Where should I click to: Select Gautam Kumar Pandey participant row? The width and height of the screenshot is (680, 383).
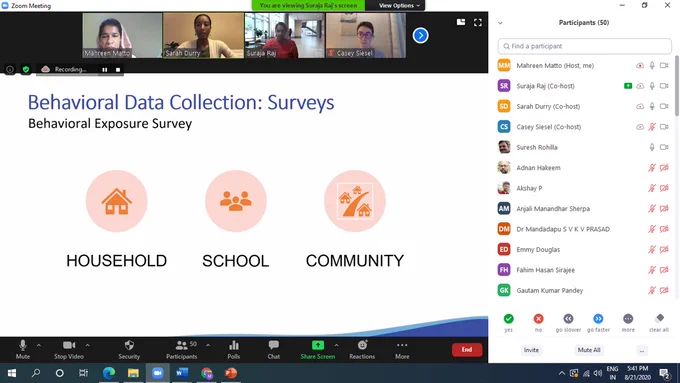(584, 290)
